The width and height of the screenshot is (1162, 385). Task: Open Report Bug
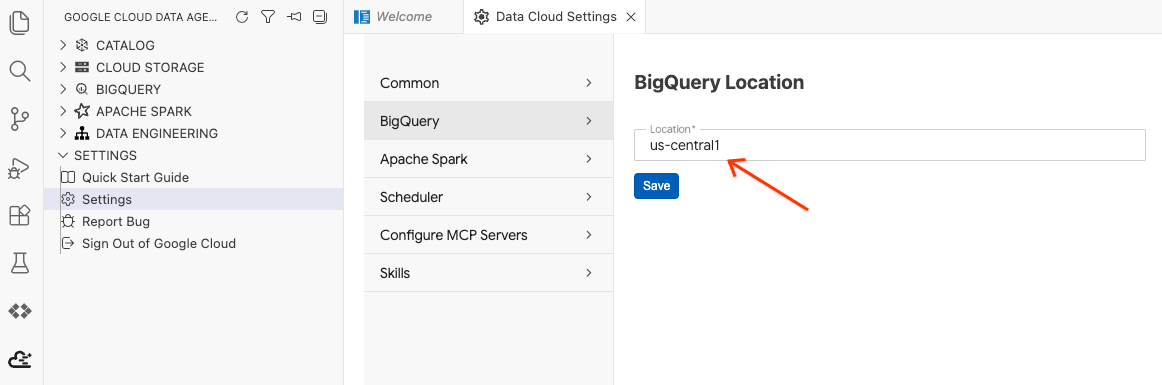pyautogui.click(x=116, y=221)
